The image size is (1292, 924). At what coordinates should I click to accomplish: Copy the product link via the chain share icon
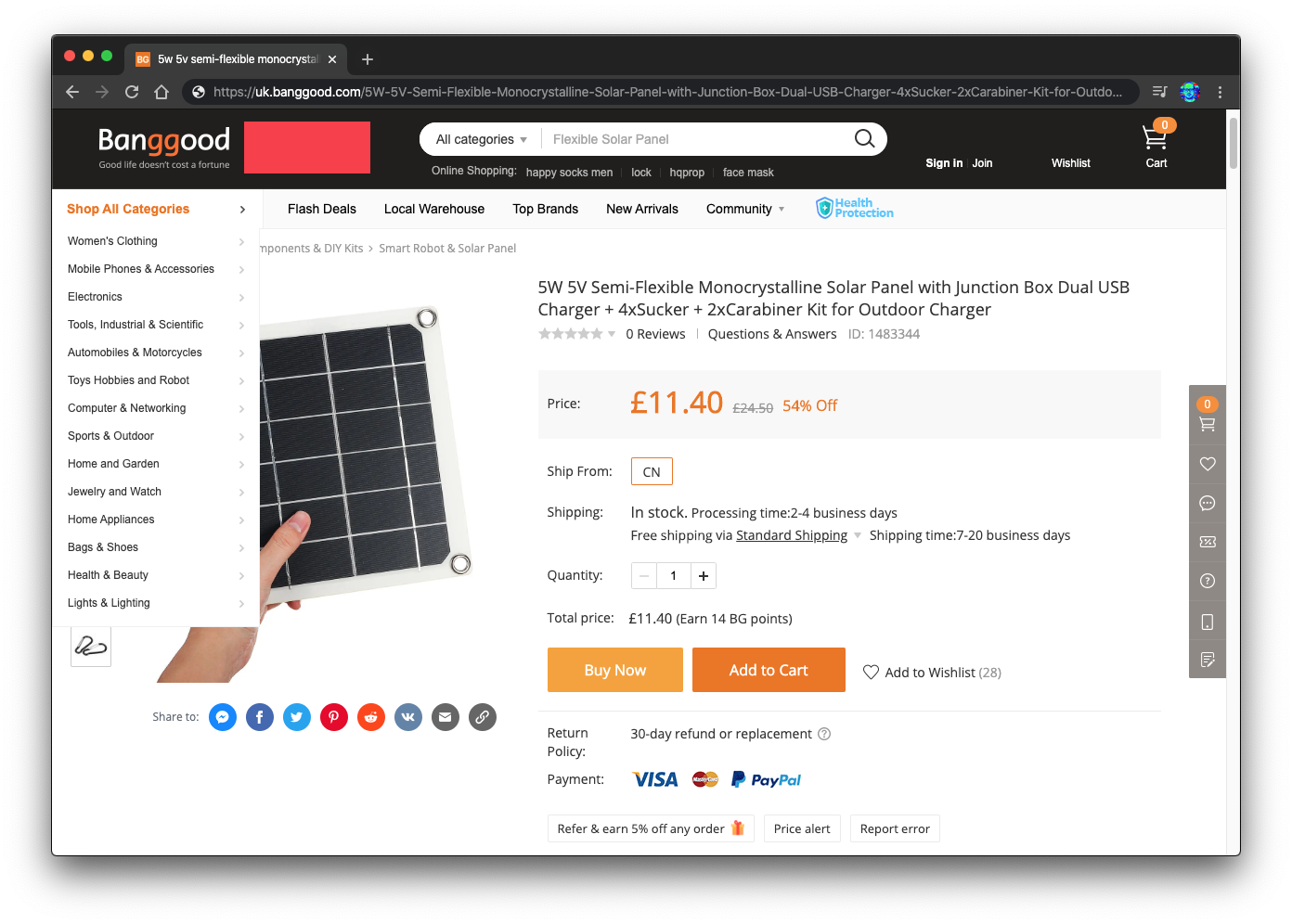[x=482, y=716]
